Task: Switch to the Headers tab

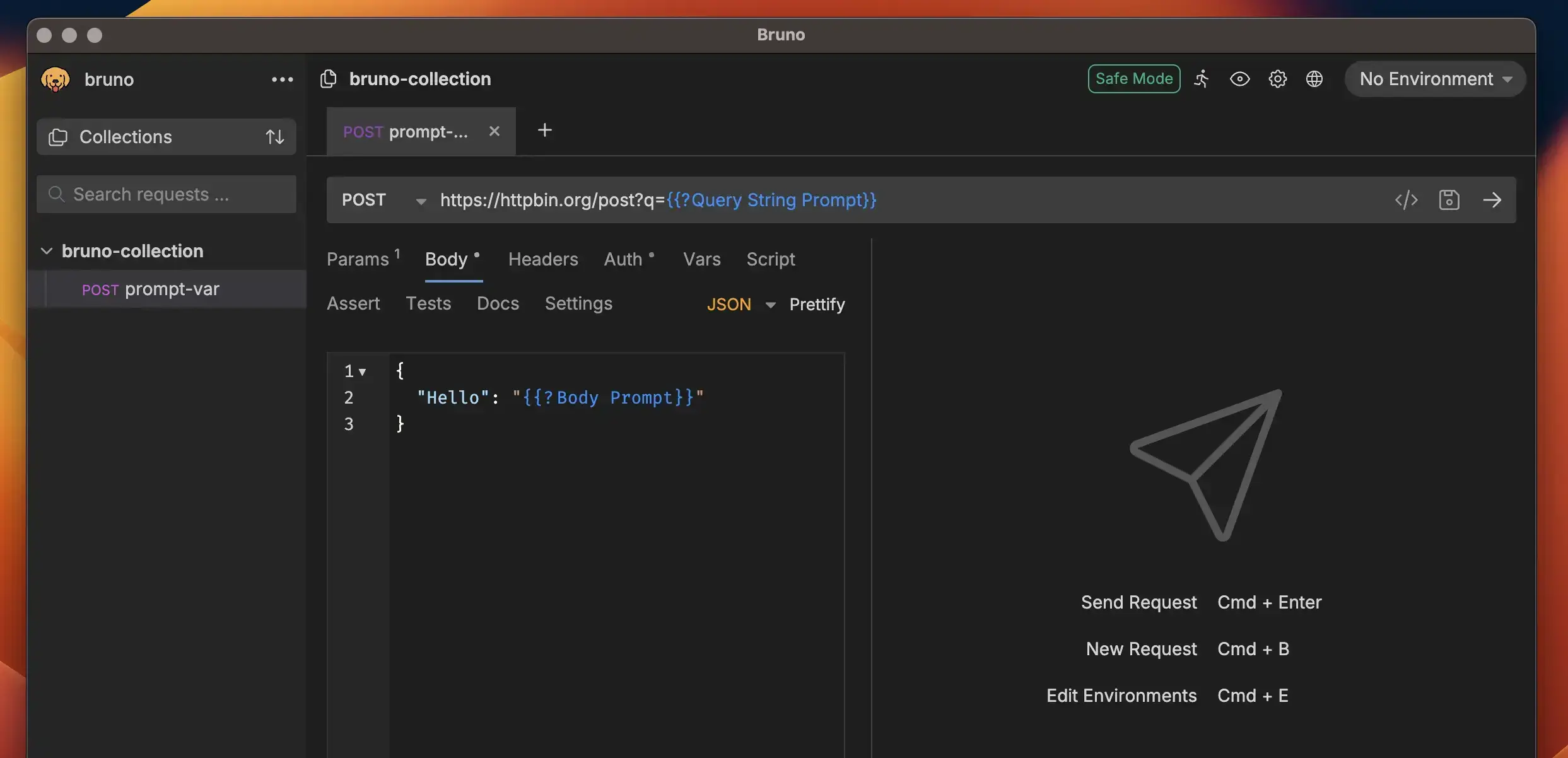Action: click(542, 259)
